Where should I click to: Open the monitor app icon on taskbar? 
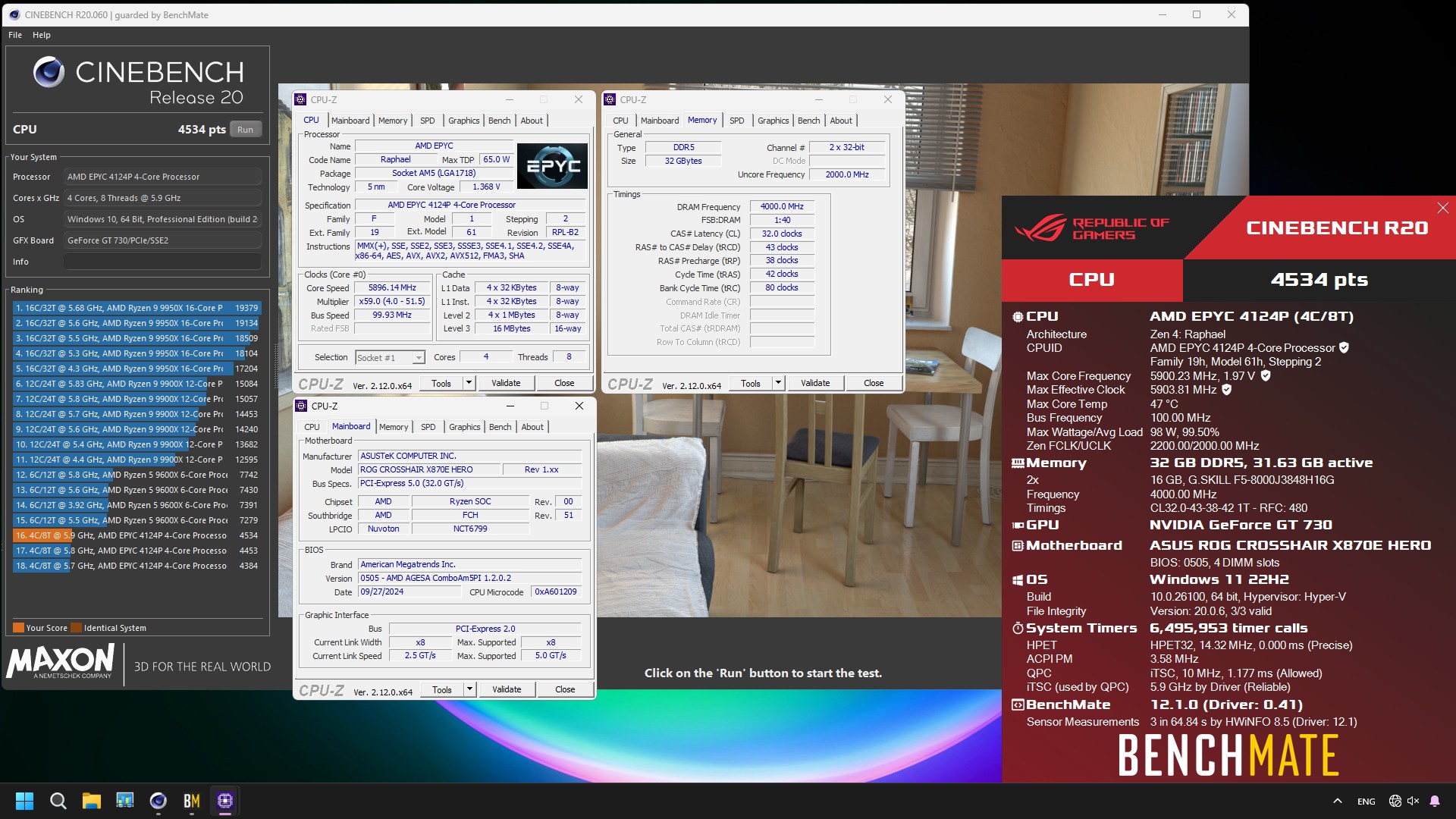coord(125,801)
